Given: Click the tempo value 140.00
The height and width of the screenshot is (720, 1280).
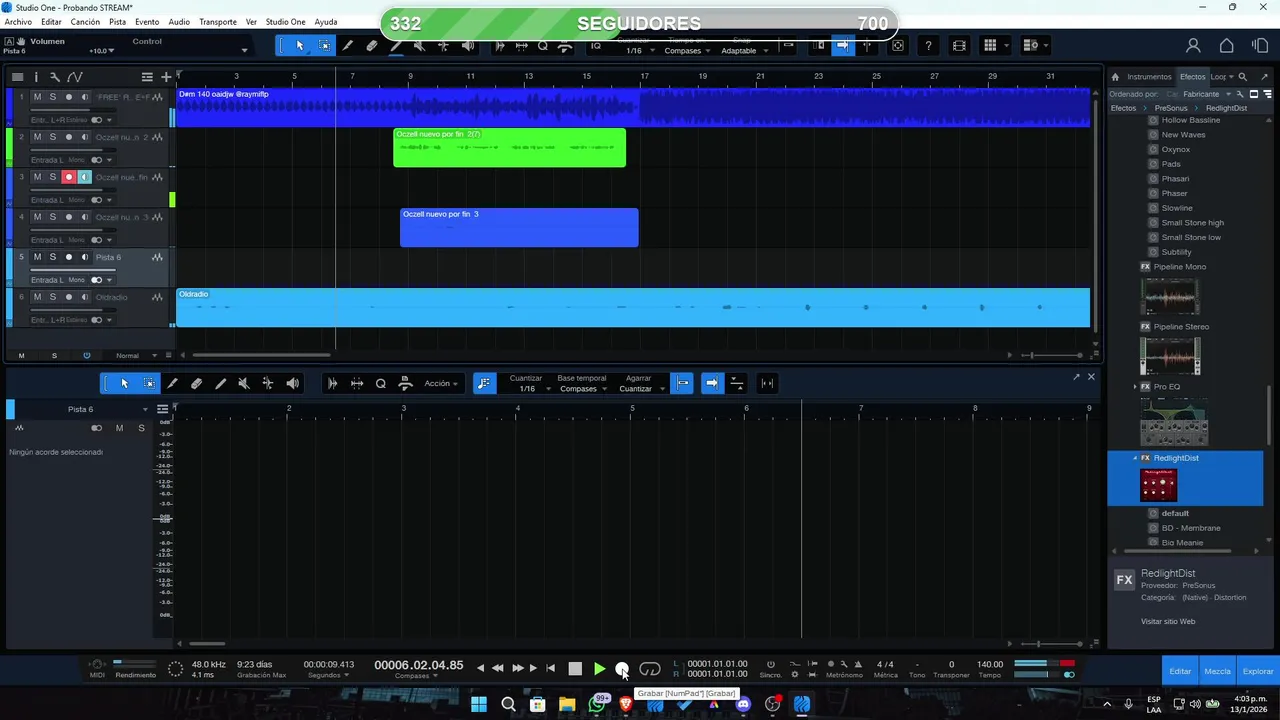Looking at the screenshot, I should click(990, 664).
